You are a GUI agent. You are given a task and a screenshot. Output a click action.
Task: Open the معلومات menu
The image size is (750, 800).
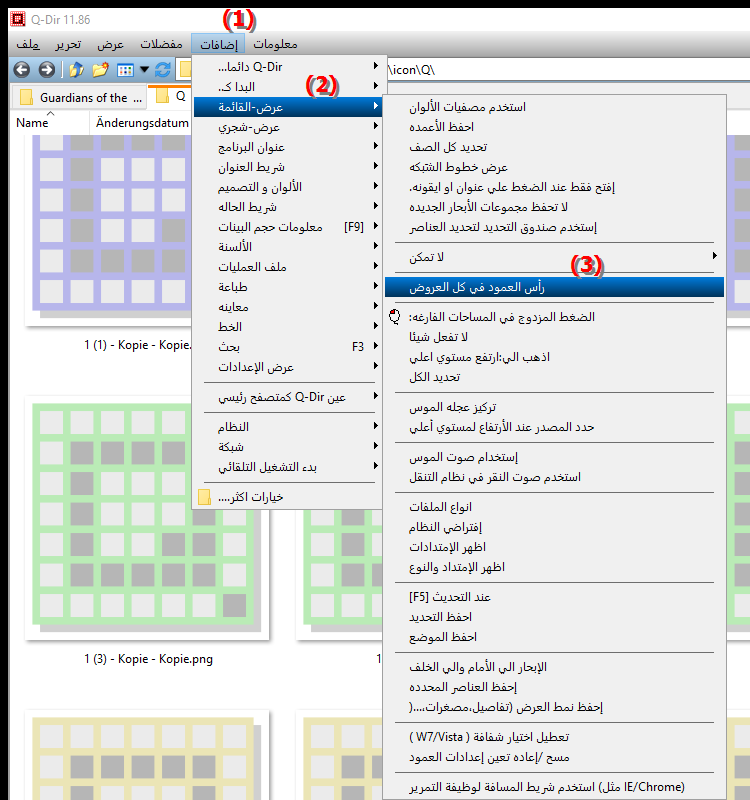276,44
